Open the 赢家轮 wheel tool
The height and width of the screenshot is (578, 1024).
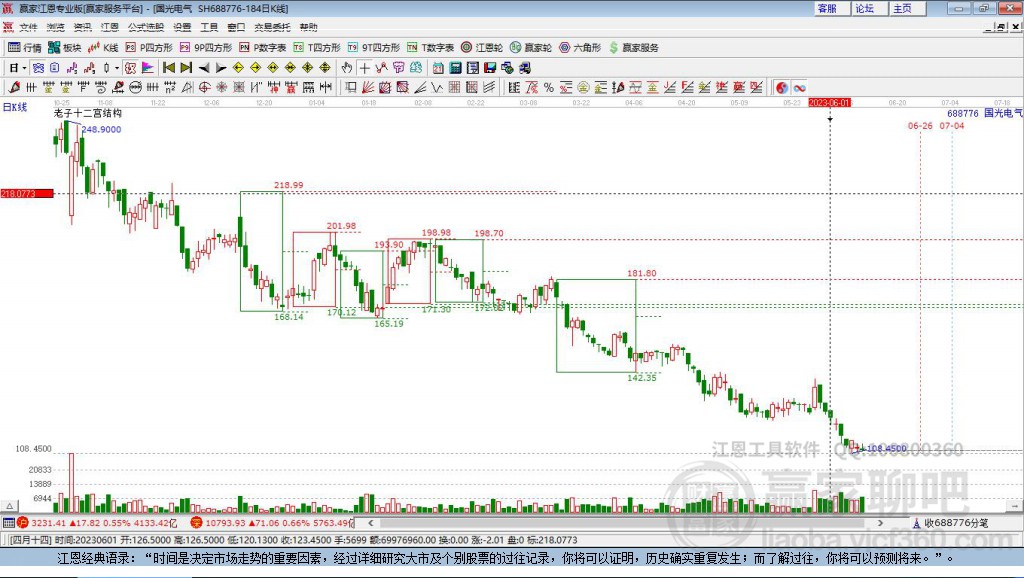tap(531, 48)
